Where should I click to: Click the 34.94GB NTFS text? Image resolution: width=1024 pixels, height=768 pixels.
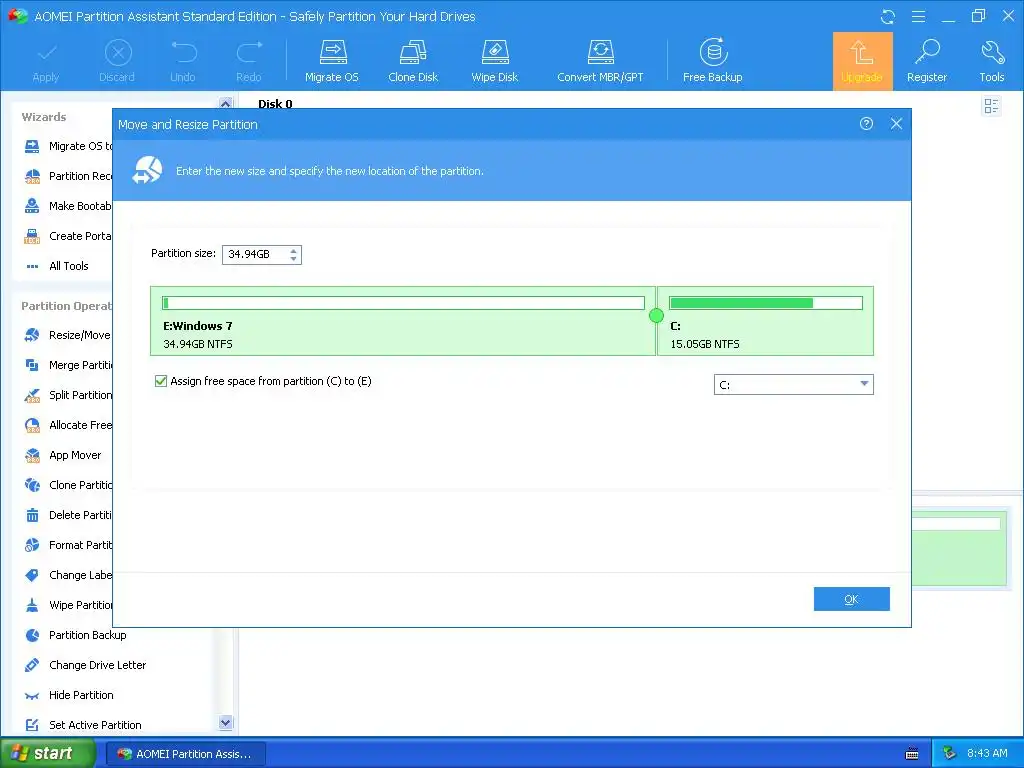[x=198, y=344]
